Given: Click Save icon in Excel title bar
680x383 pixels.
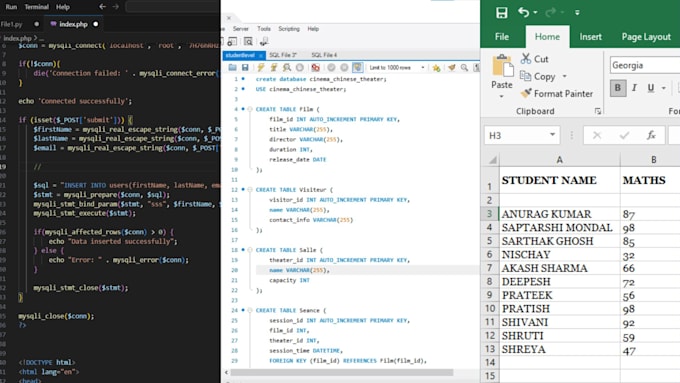Looking at the screenshot, I should [x=501, y=13].
